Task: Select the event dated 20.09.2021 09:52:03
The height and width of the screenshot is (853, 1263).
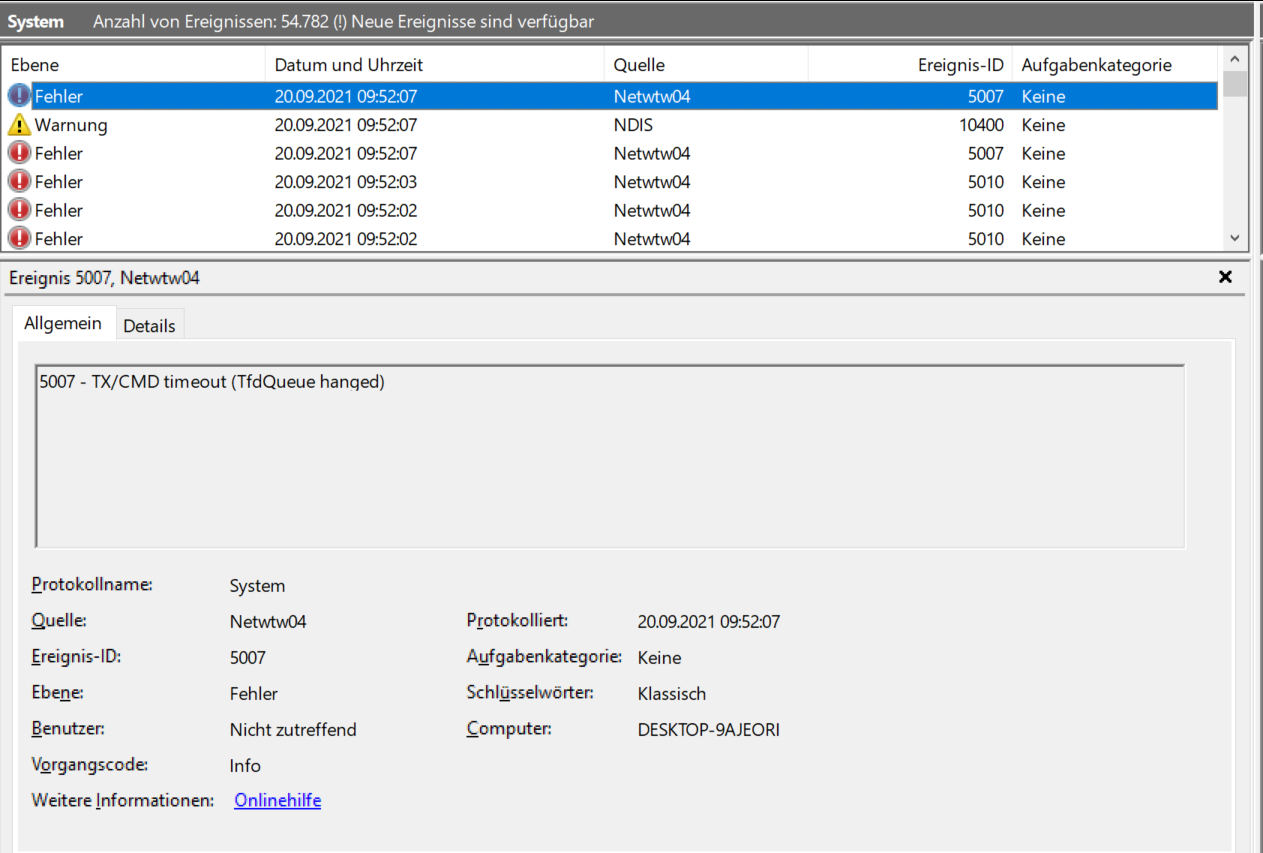Action: [x=611, y=182]
